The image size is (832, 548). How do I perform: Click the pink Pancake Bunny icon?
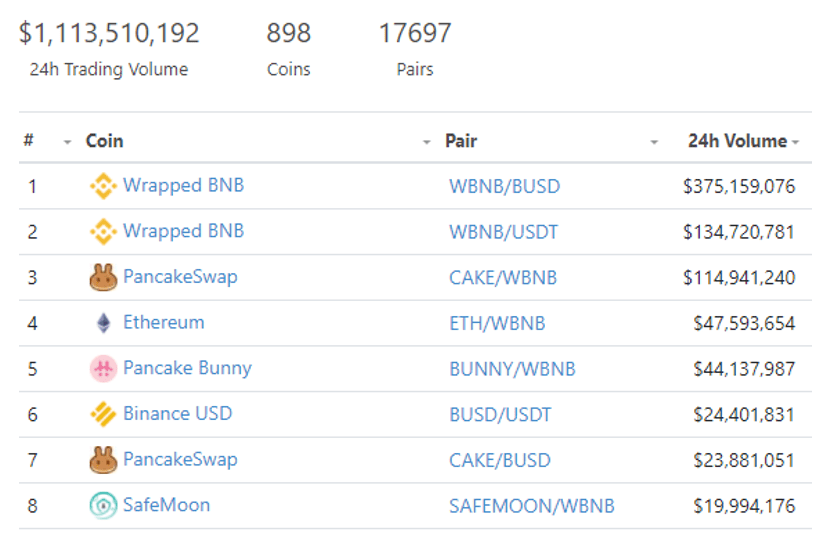103,369
